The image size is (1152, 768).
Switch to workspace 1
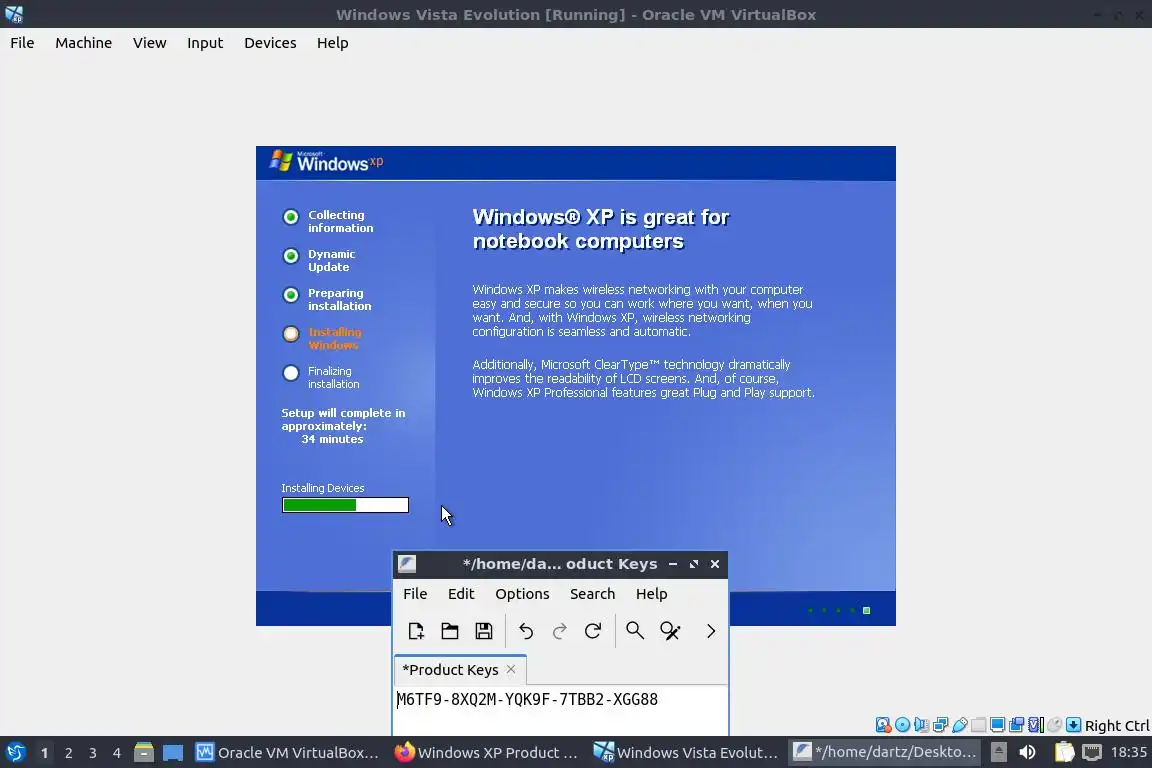(45, 753)
